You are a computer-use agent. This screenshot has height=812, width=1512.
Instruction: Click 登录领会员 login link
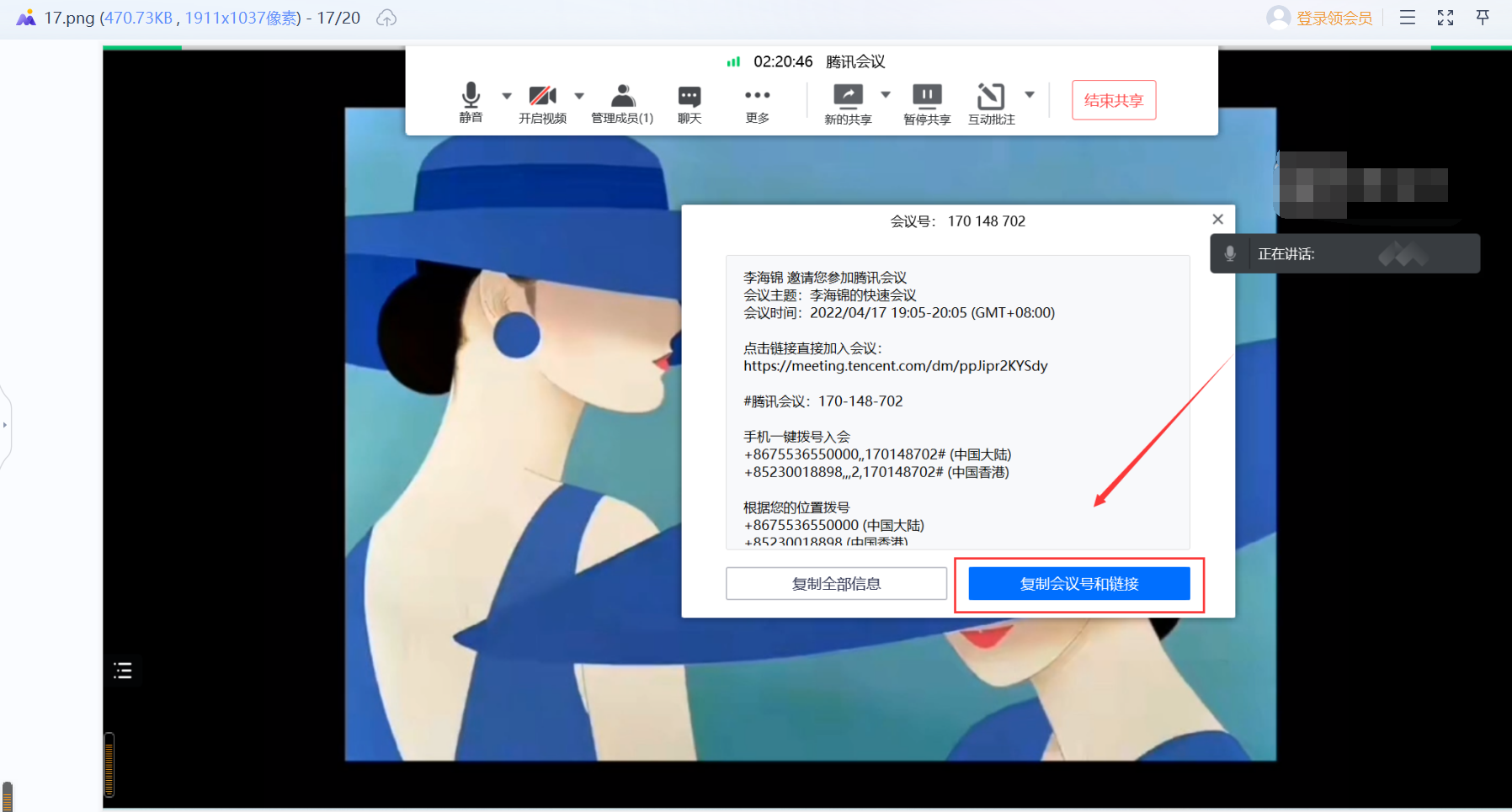click(1334, 18)
